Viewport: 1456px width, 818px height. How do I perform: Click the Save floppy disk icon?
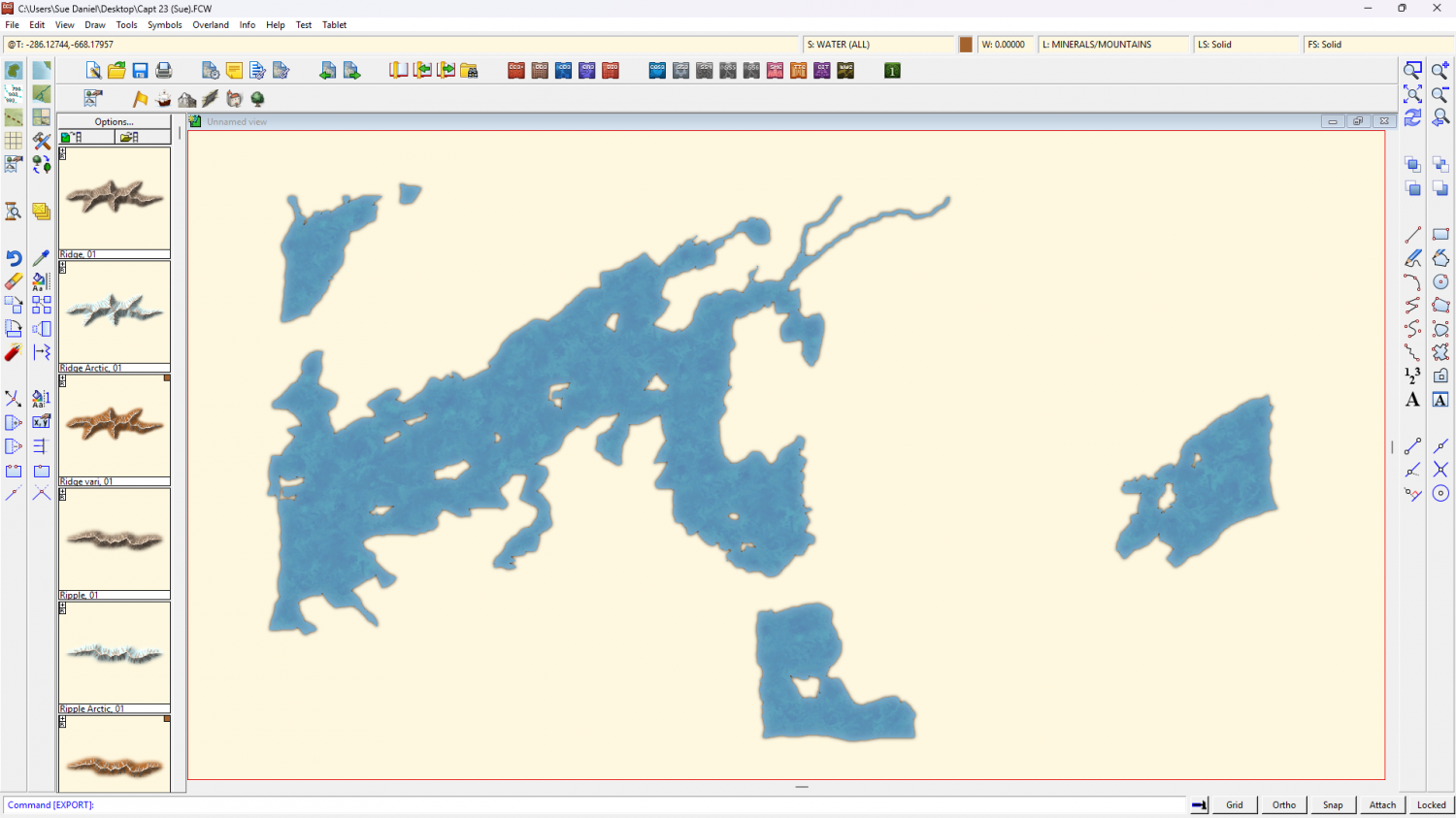(x=141, y=71)
